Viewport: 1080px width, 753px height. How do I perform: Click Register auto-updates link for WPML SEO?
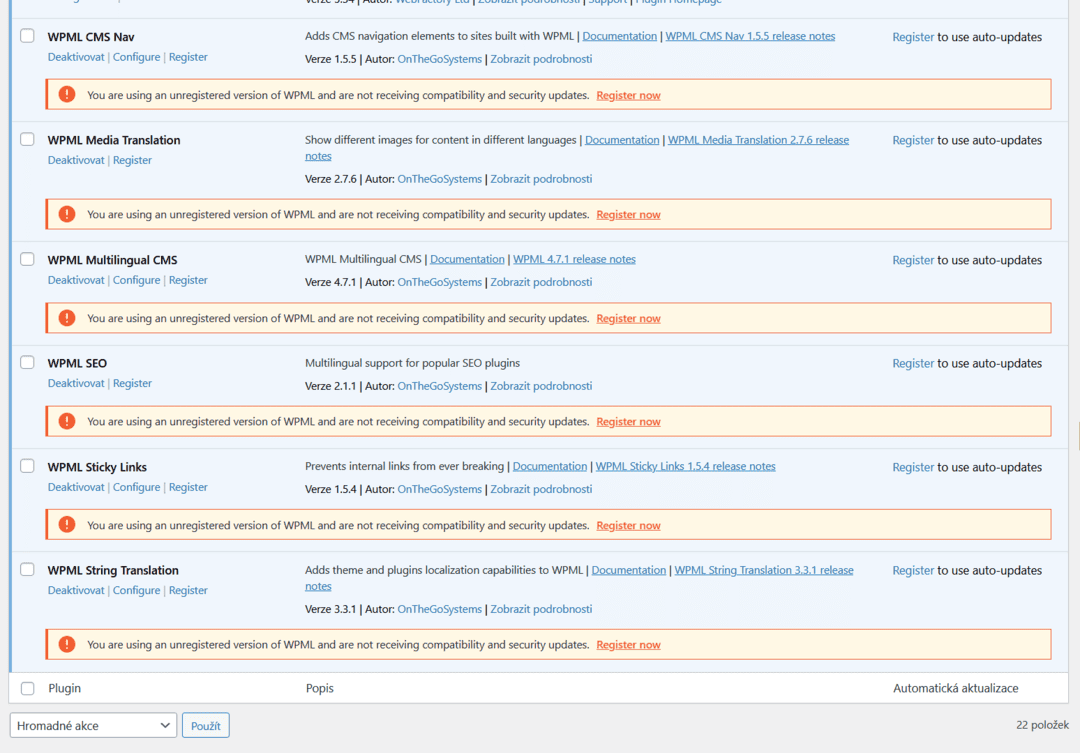(913, 364)
